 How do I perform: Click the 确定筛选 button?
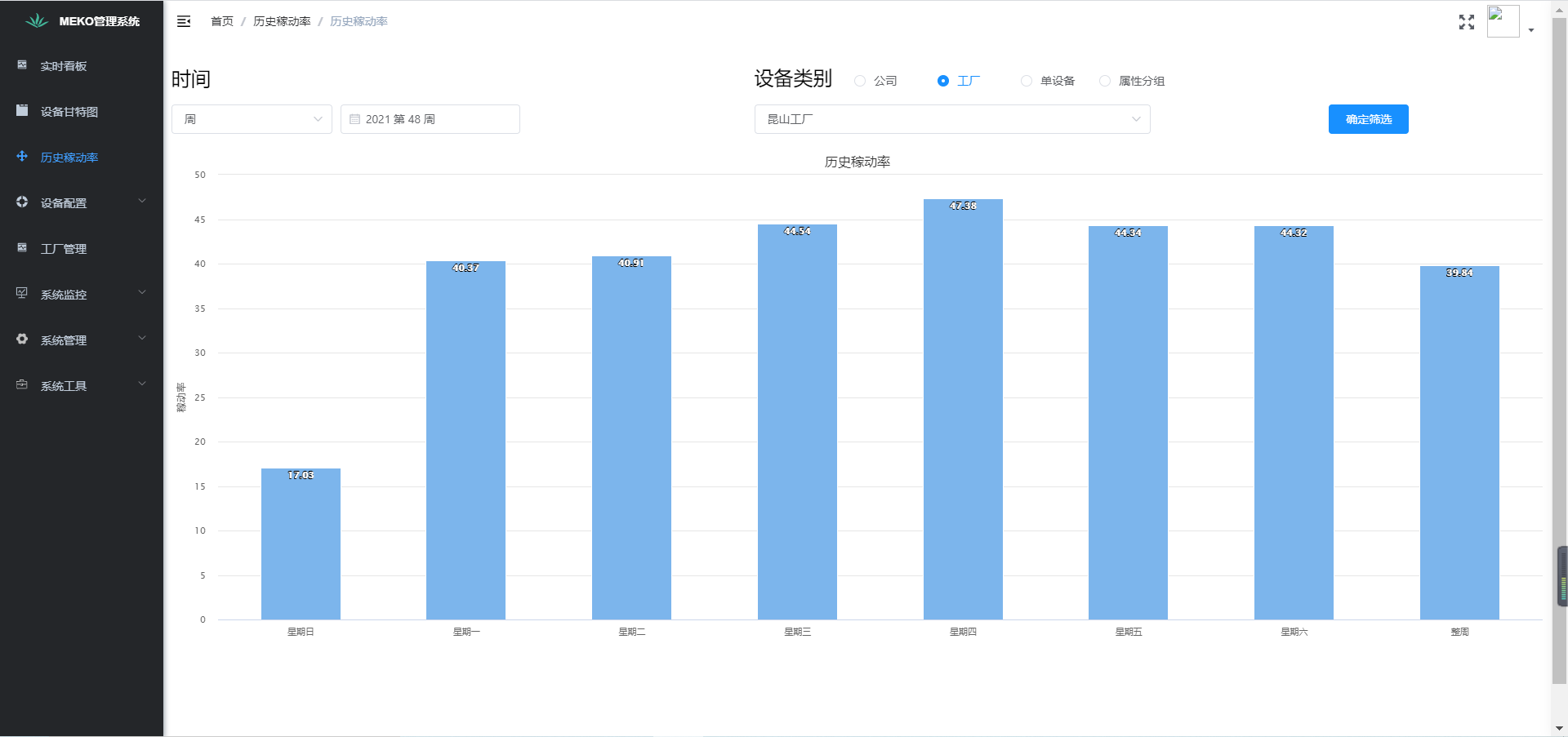(x=1368, y=119)
